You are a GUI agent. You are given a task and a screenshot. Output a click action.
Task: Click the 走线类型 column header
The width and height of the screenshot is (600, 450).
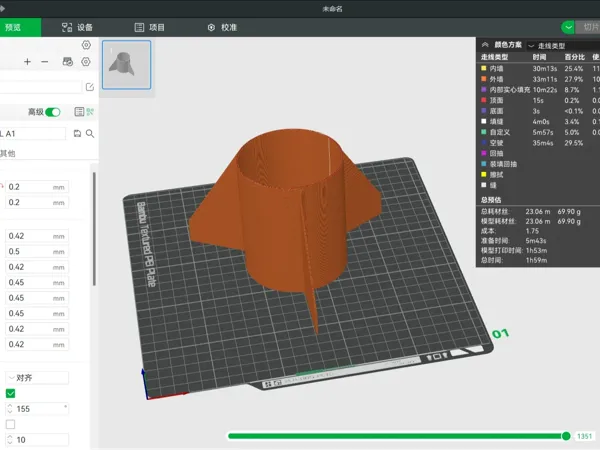point(494,57)
